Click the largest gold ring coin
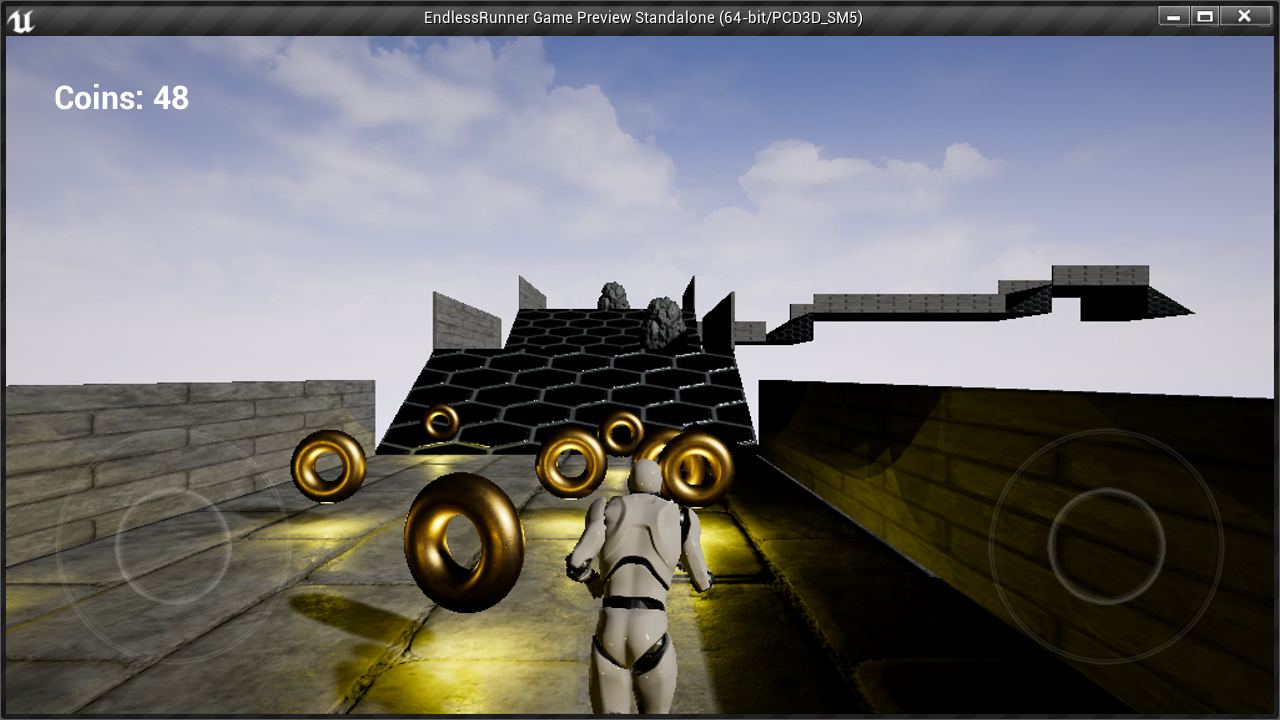Screen dimensions: 1280x720 coord(464,542)
